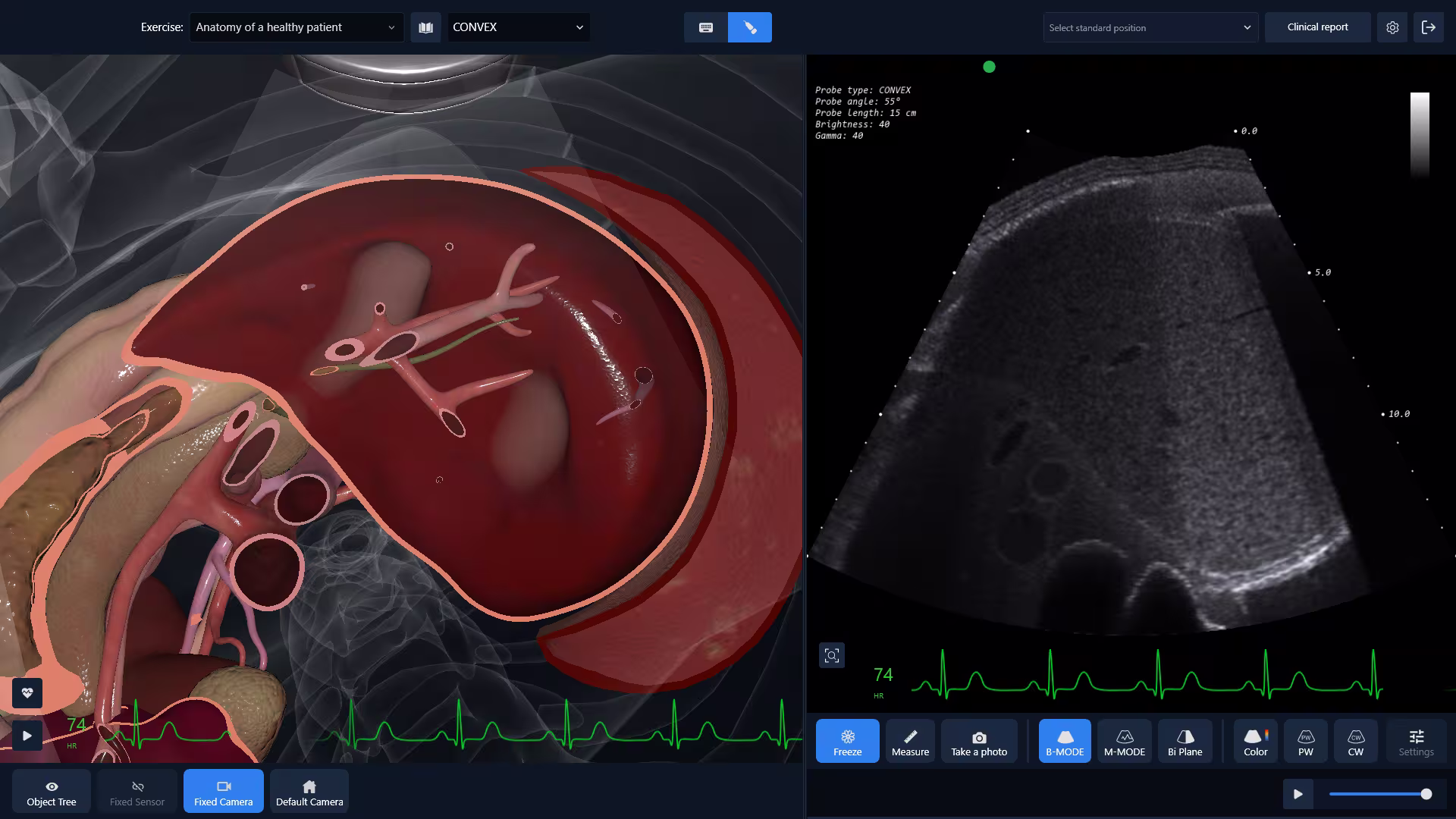Freeze the ultrasound image

tap(847, 741)
